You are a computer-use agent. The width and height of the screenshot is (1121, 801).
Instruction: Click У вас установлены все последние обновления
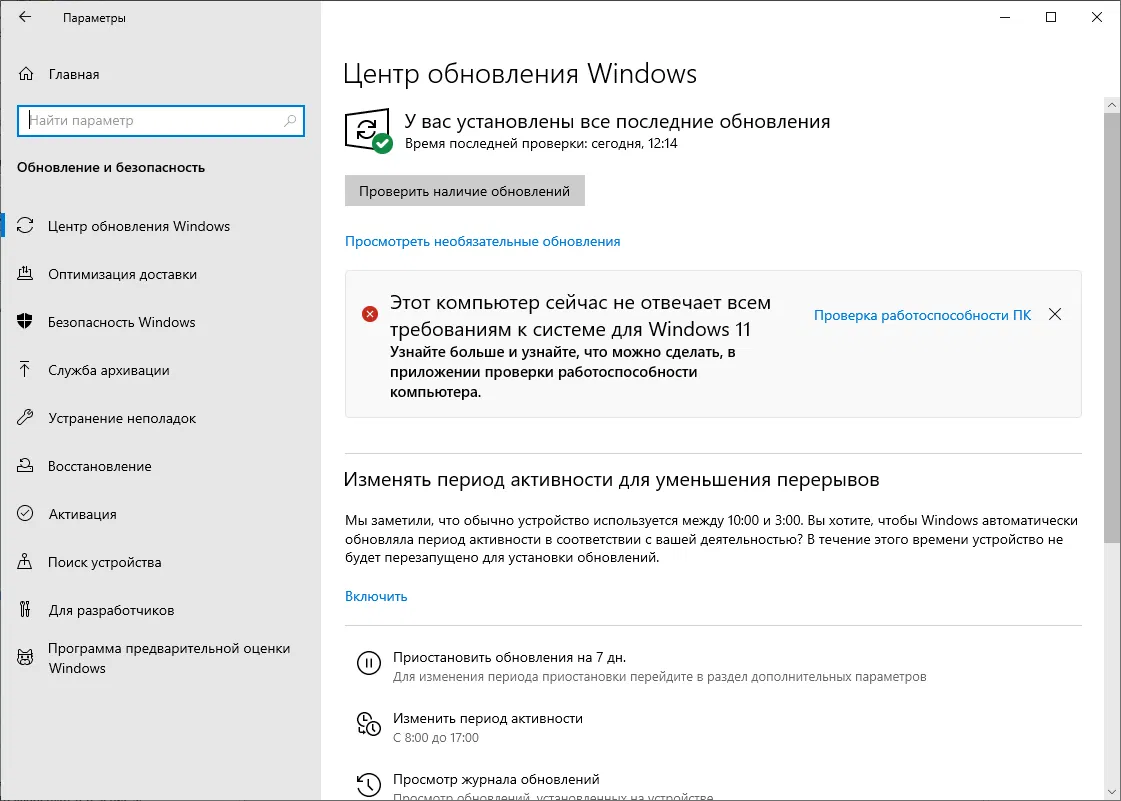(617, 121)
